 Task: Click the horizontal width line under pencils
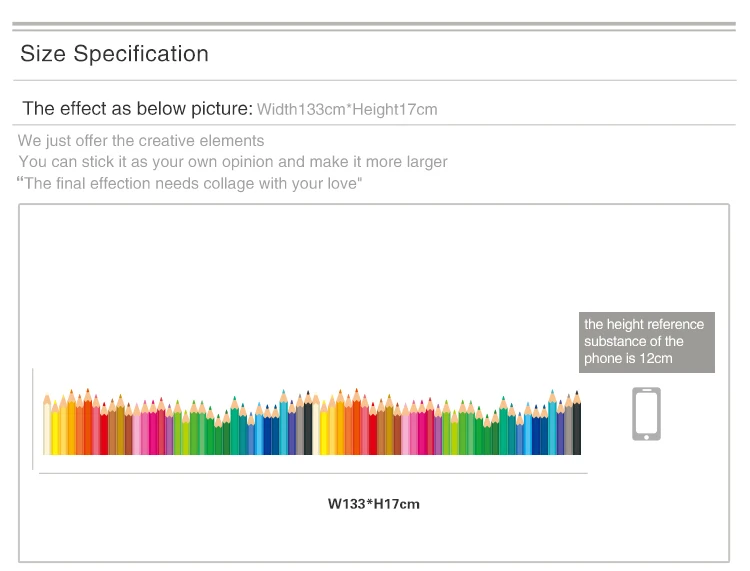tap(312, 473)
